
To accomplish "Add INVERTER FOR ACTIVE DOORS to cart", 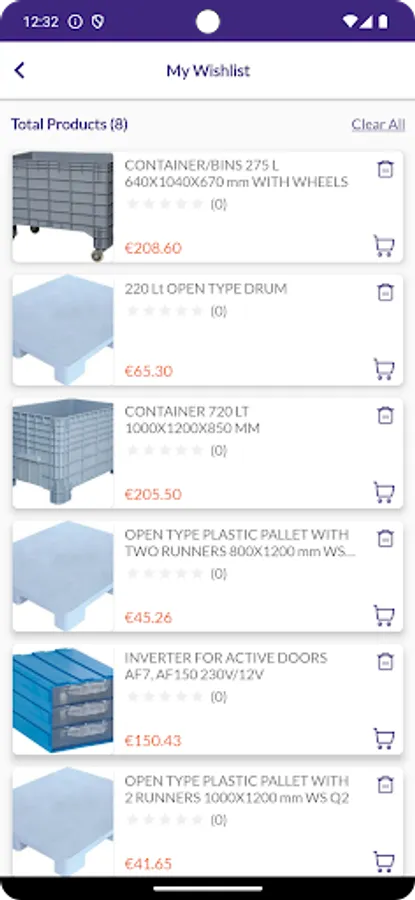I will [x=384, y=738].
